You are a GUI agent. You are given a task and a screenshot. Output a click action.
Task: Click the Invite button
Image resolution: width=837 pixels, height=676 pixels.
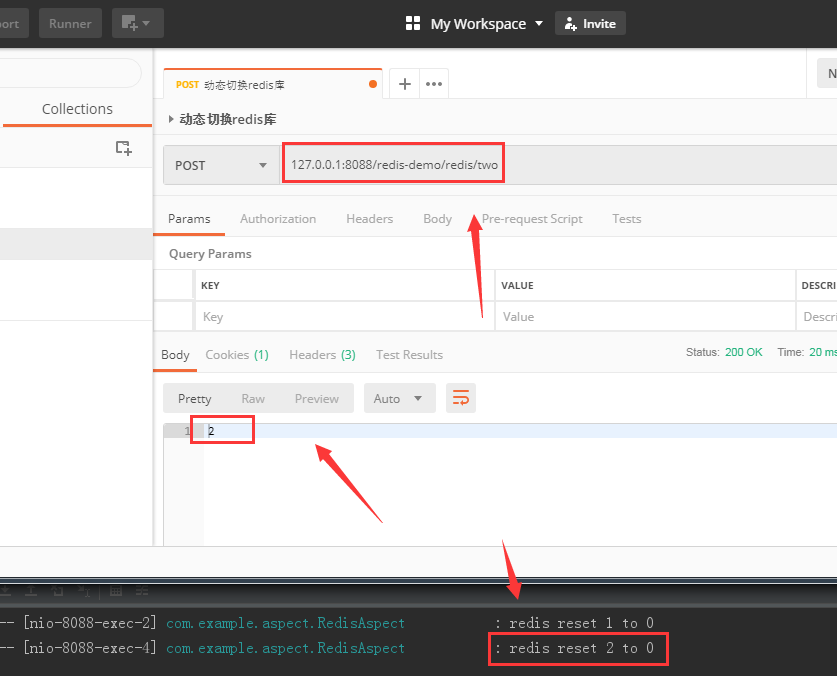pos(590,23)
